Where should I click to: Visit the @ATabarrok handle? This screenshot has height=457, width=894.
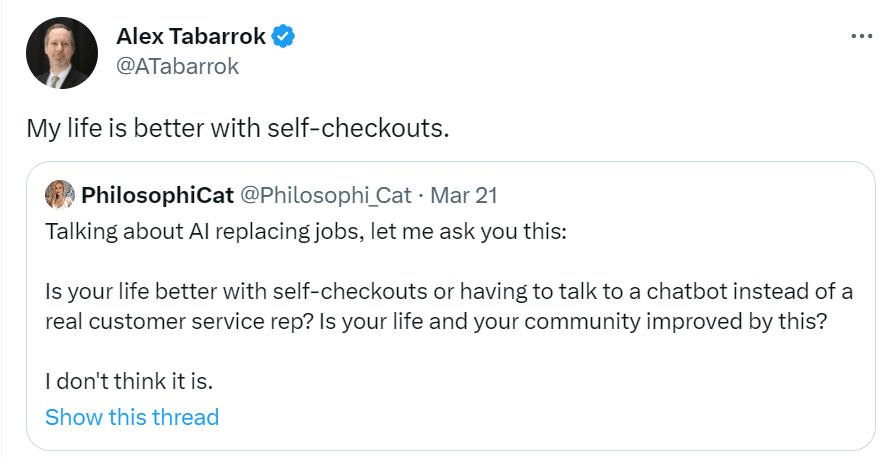click(x=177, y=67)
